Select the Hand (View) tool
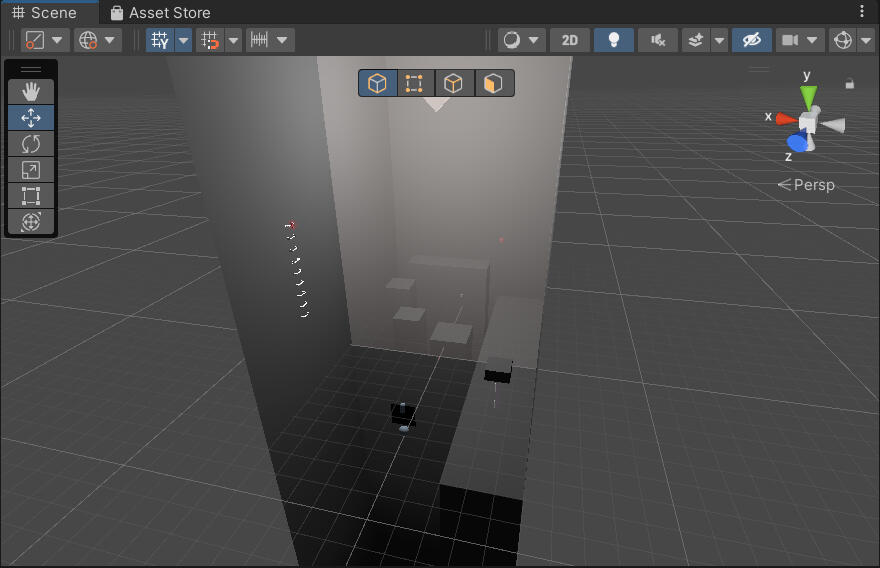The height and width of the screenshot is (568, 880). coord(31,92)
